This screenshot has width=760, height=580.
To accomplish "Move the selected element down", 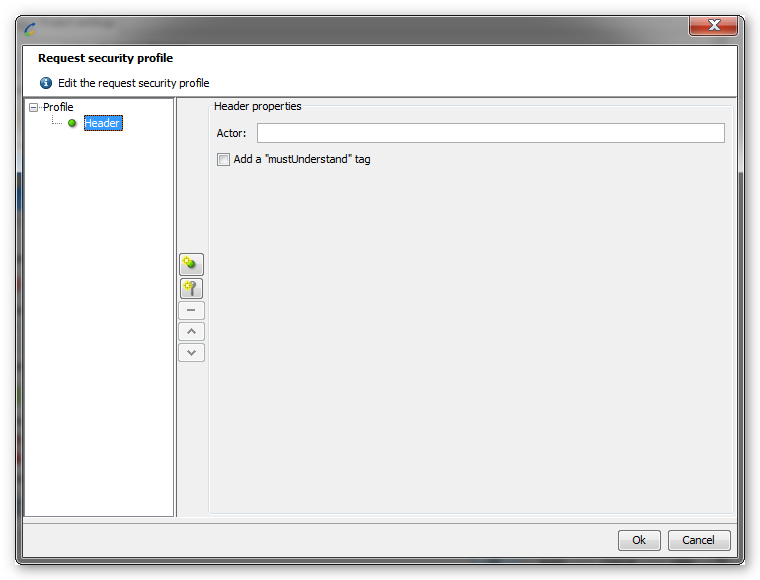I will 191,352.
